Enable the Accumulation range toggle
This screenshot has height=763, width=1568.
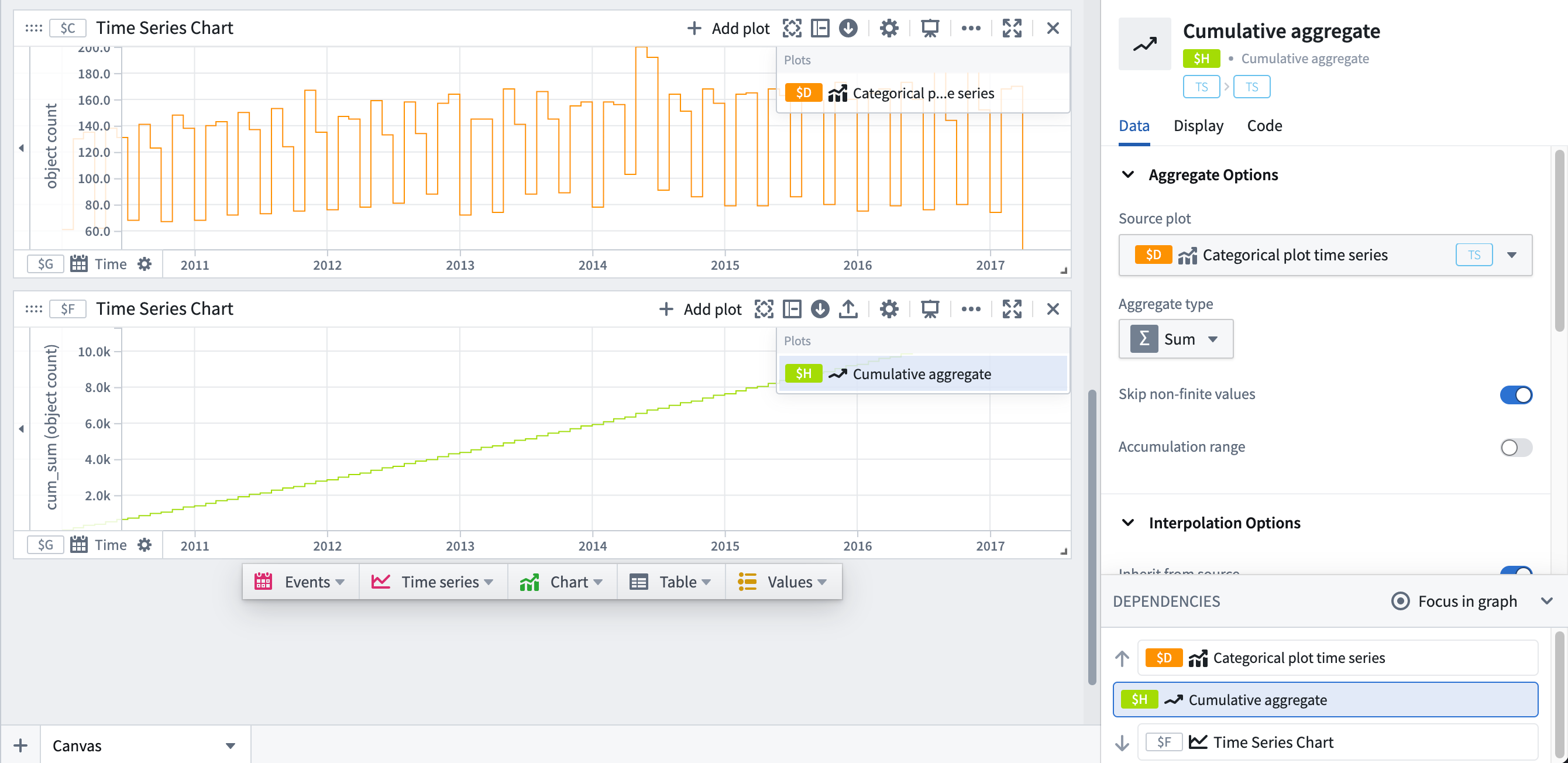(x=1515, y=448)
